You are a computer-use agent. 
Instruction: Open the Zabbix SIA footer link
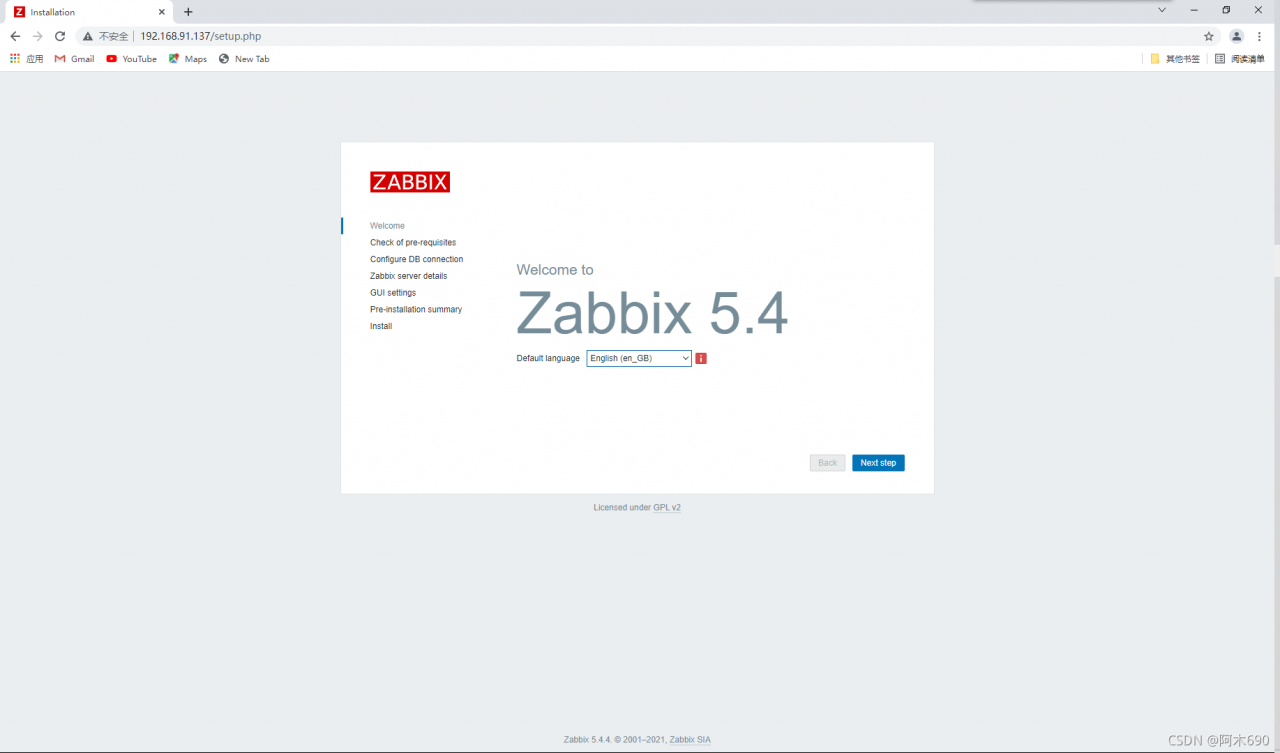[690, 740]
